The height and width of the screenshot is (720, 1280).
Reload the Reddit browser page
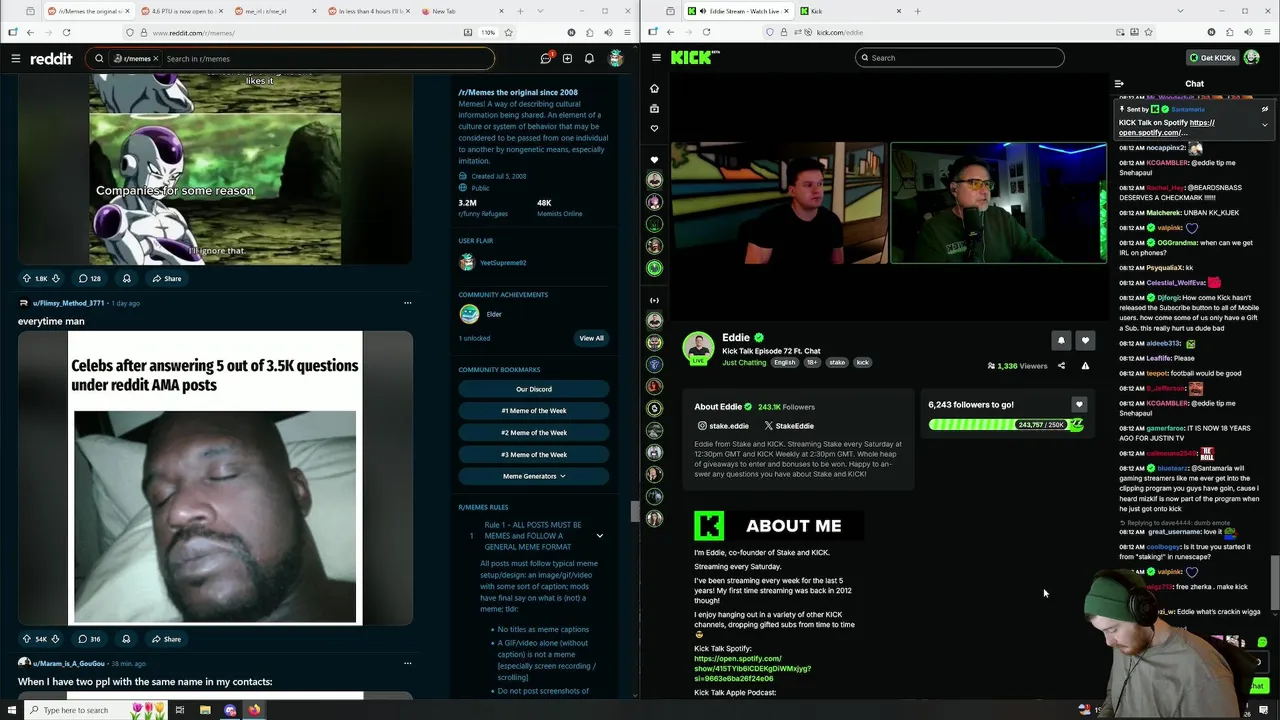(66, 32)
